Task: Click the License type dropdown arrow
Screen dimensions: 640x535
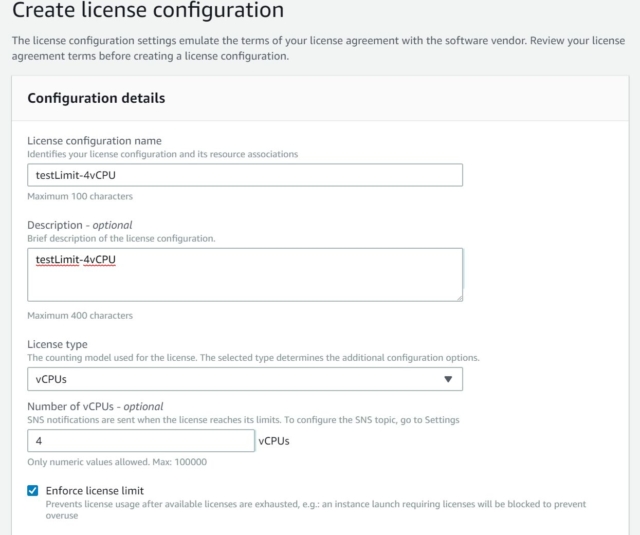Action: pos(448,379)
